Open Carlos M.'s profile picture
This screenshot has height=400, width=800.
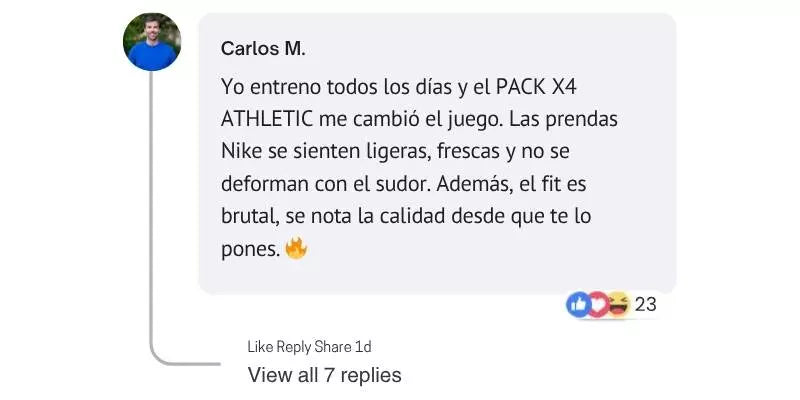[x=152, y=42]
